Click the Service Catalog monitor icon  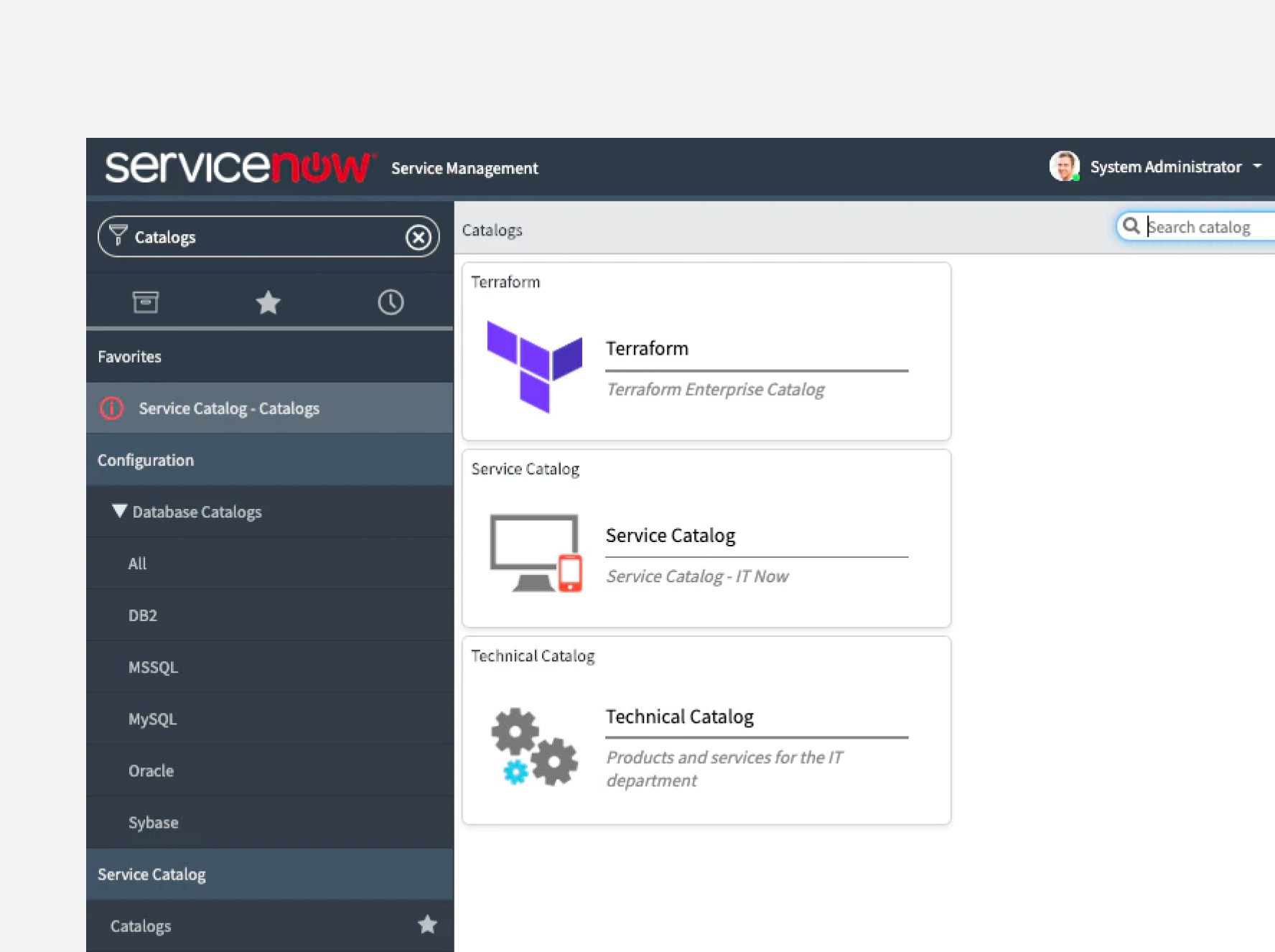click(x=536, y=553)
